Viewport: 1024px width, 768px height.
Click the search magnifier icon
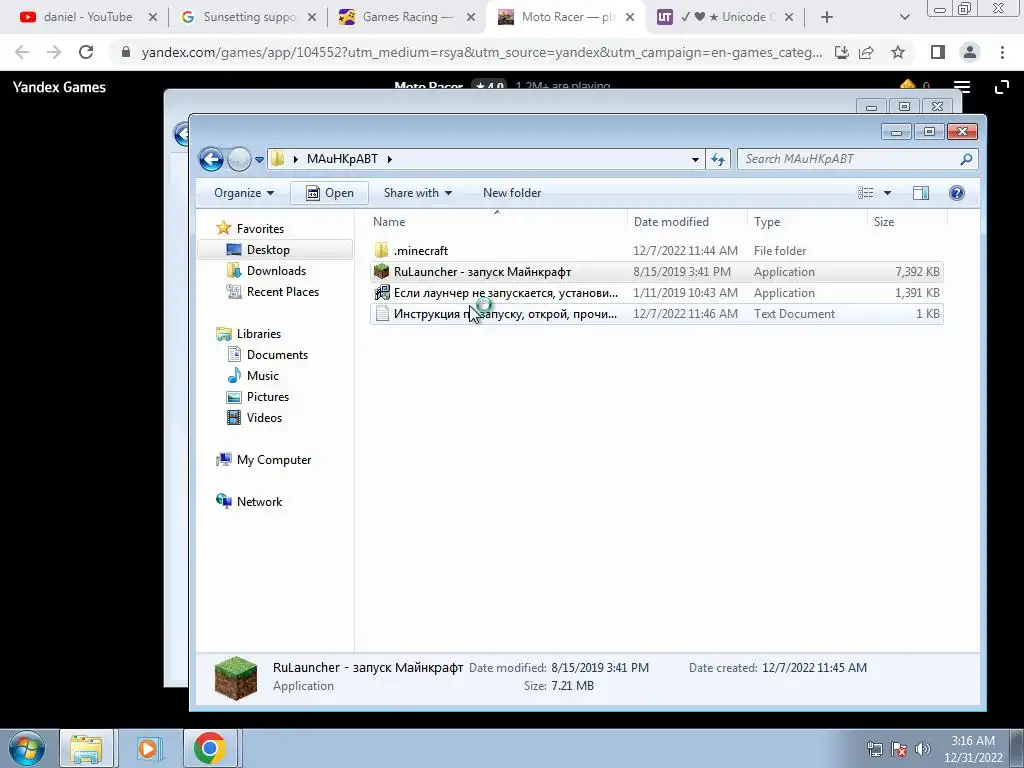pyautogui.click(x=967, y=159)
